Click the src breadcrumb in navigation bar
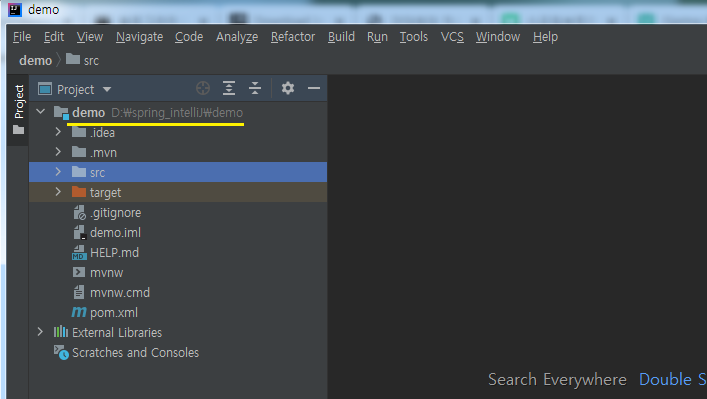The width and height of the screenshot is (707, 399). point(83,60)
